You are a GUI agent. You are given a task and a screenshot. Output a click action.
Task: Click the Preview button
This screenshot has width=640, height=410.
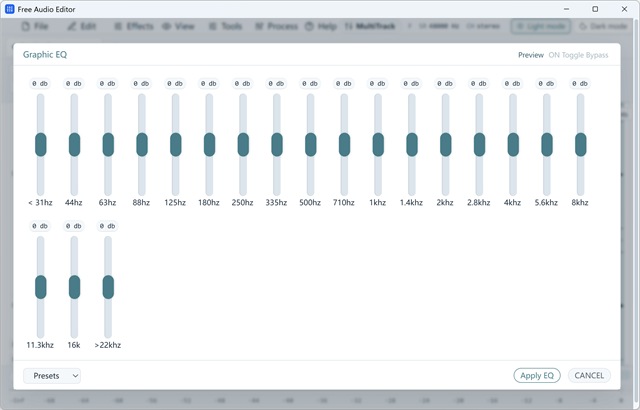pyautogui.click(x=531, y=55)
